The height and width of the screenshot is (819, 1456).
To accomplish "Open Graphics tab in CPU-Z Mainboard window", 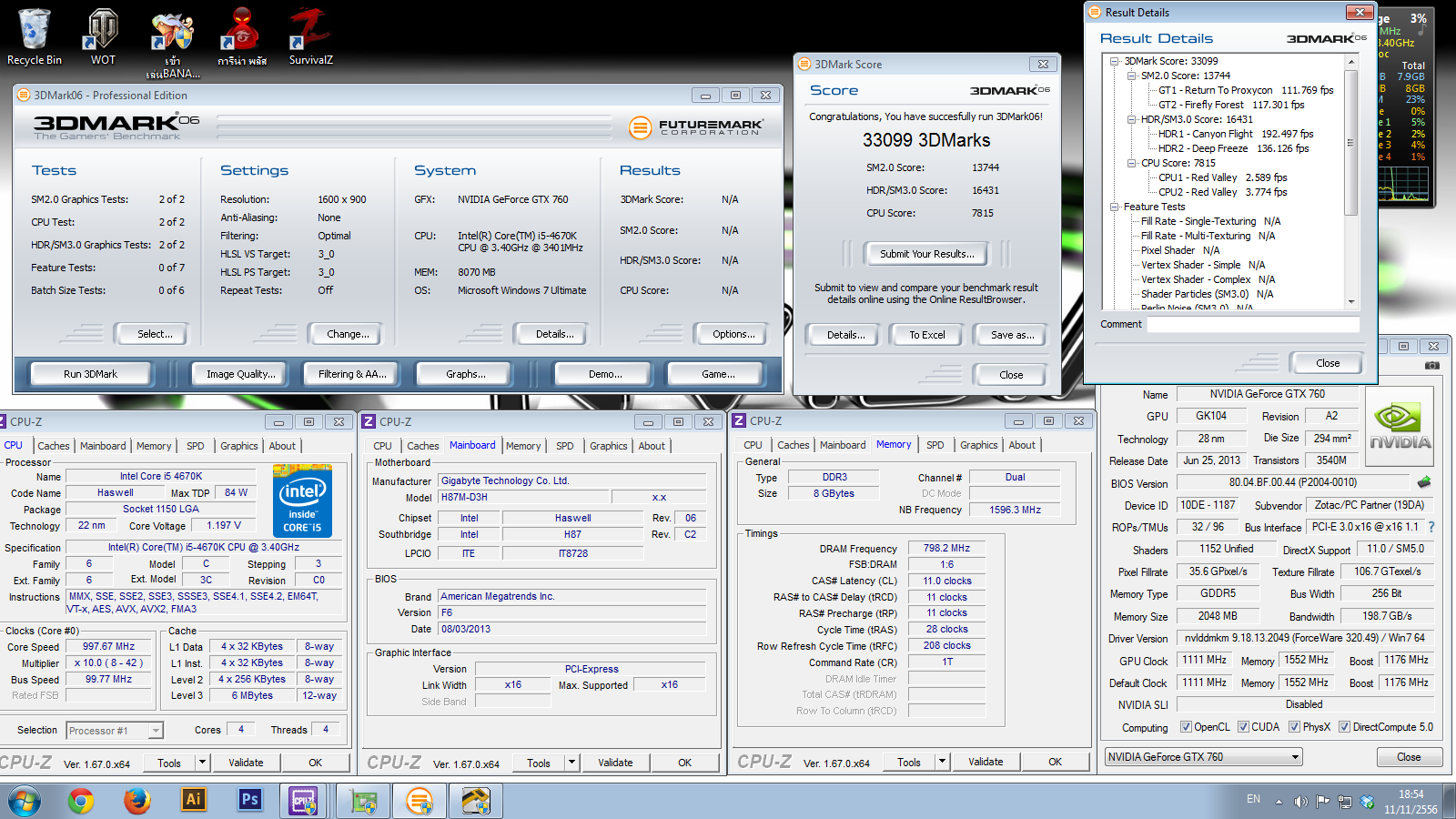I will 608,446.
